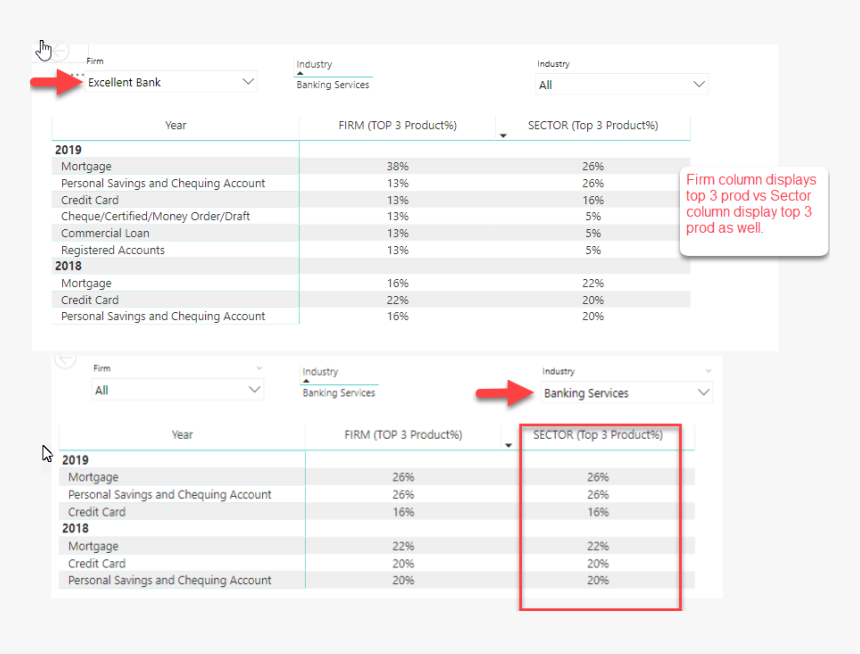Click small chevron above lower Firm slicer
The width and height of the screenshot is (860, 654).
[x=259, y=368]
